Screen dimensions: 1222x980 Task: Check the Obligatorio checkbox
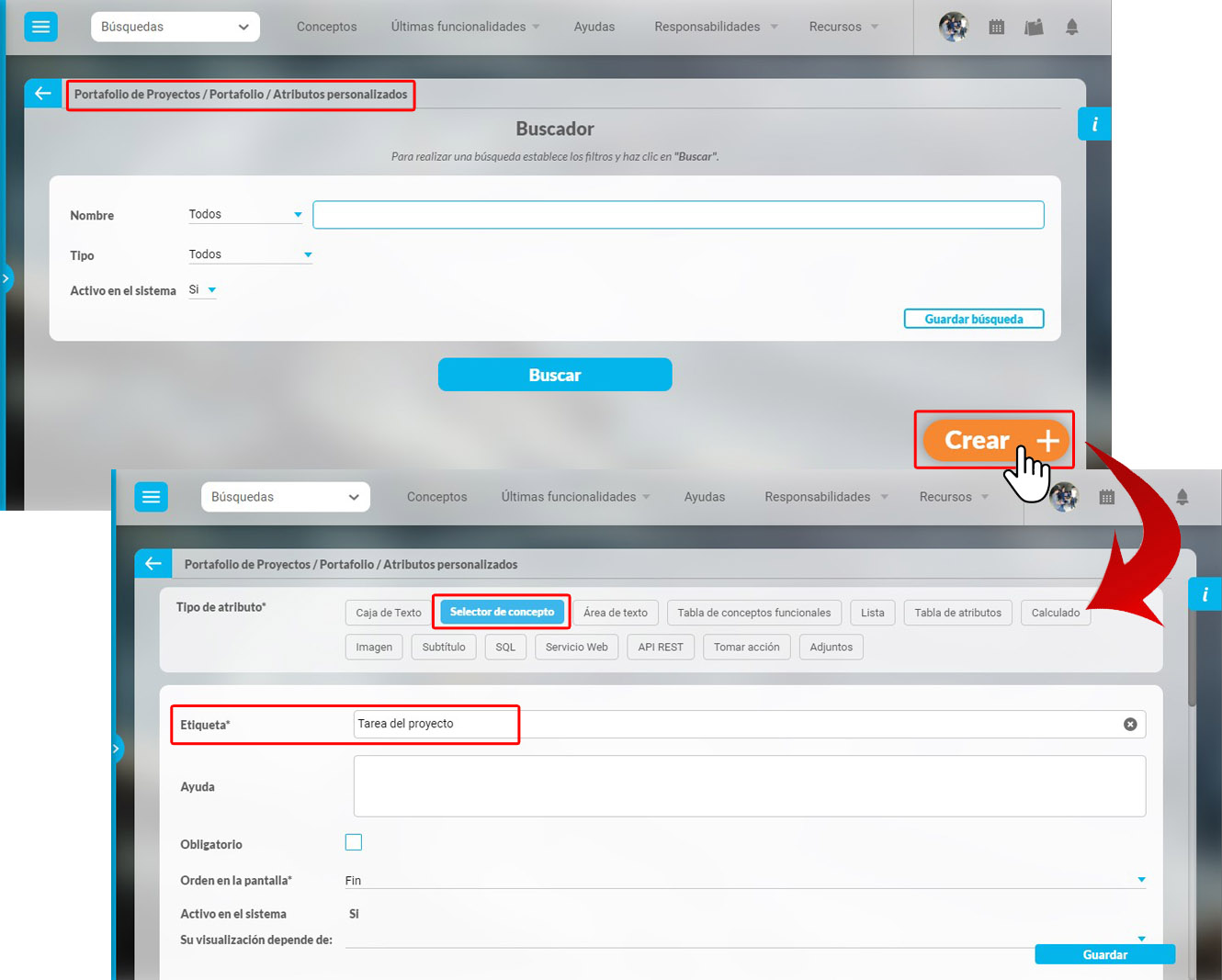point(354,842)
